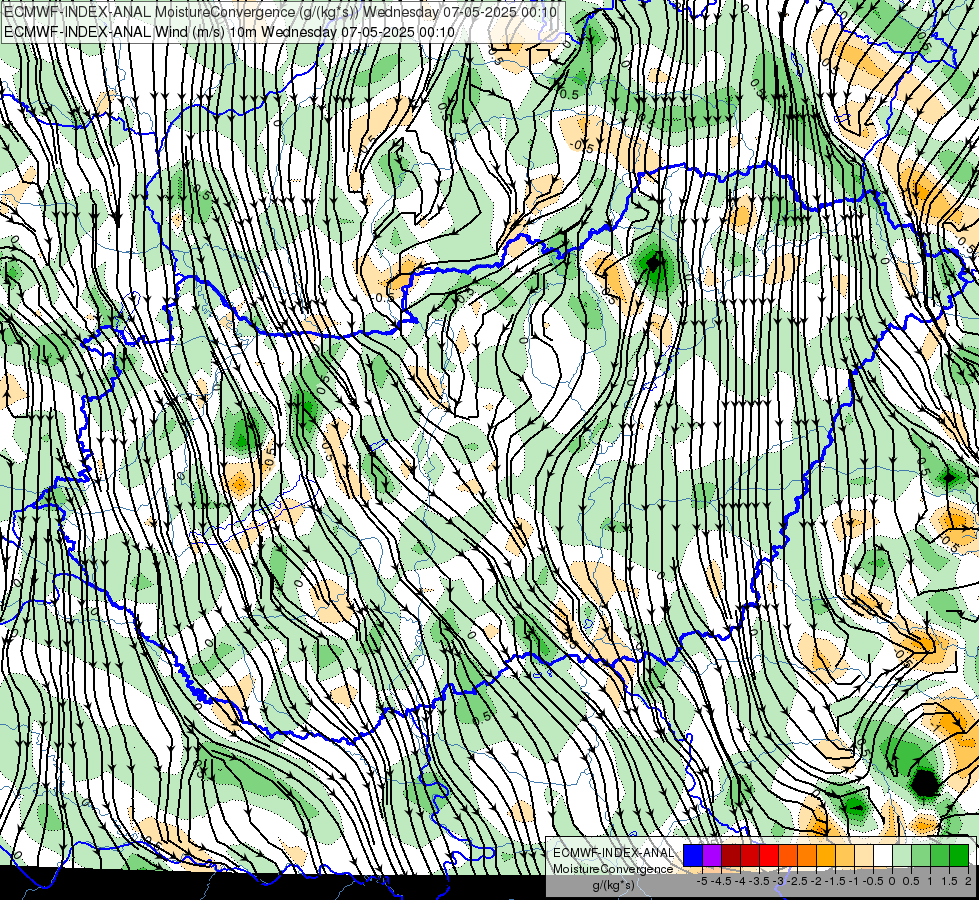Click the 'g/(kg*s)' unit label in legend
This screenshot has width=979, height=900.
tap(613, 885)
